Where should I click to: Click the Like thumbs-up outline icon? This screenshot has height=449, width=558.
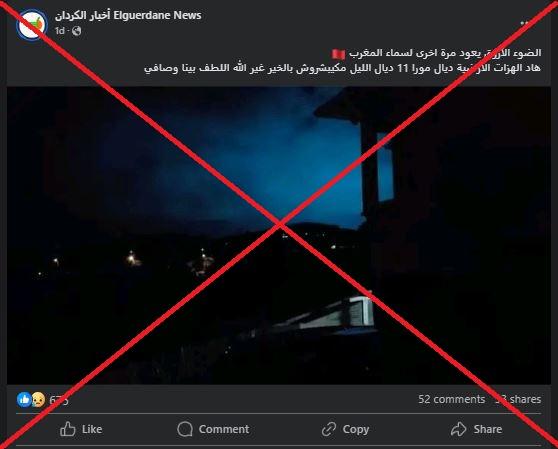coord(68,429)
